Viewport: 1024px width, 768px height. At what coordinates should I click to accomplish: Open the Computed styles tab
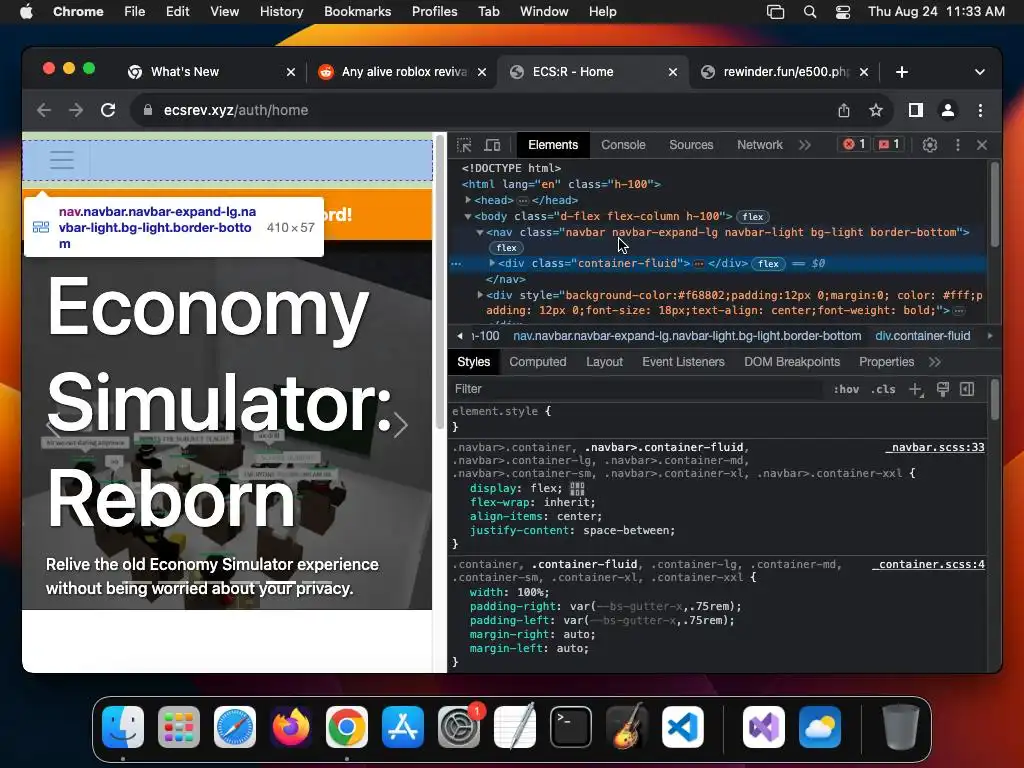[x=537, y=362]
